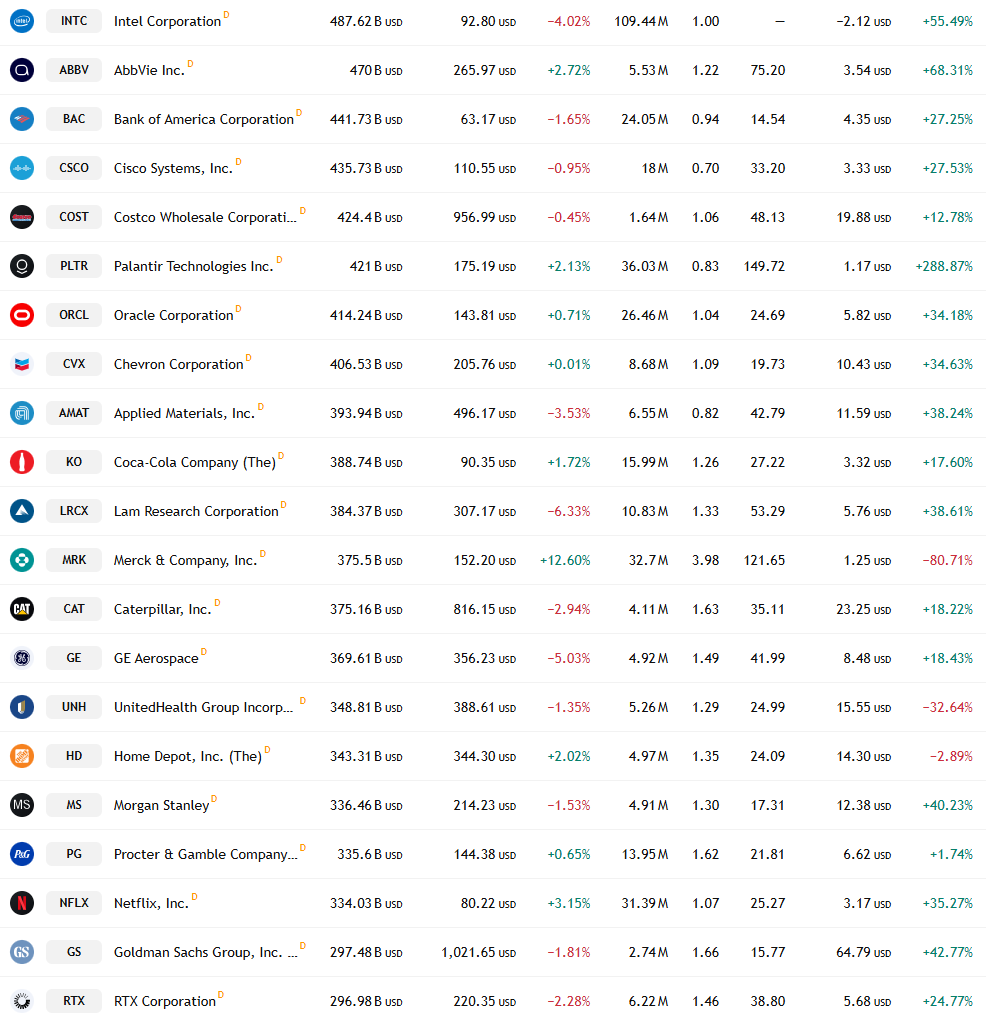Click the Goldman Sachs GS logo icon
The width and height of the screenshot is (986, 1023).
(x=22, y=952)
